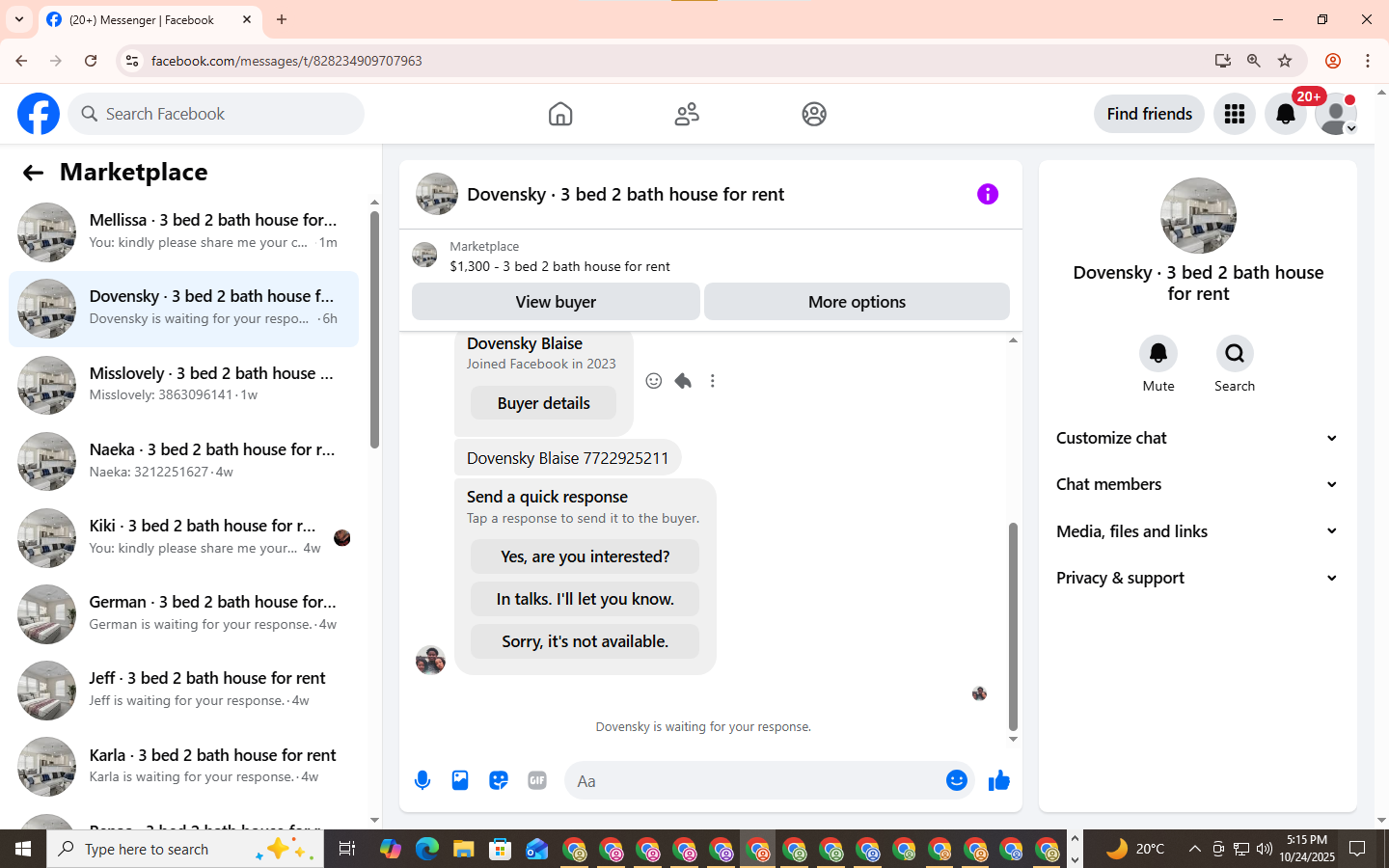This screenshot has width=1389, height=868.
Task: Send quick response 'In talks. I'll let you know.'
Action: 585,599
